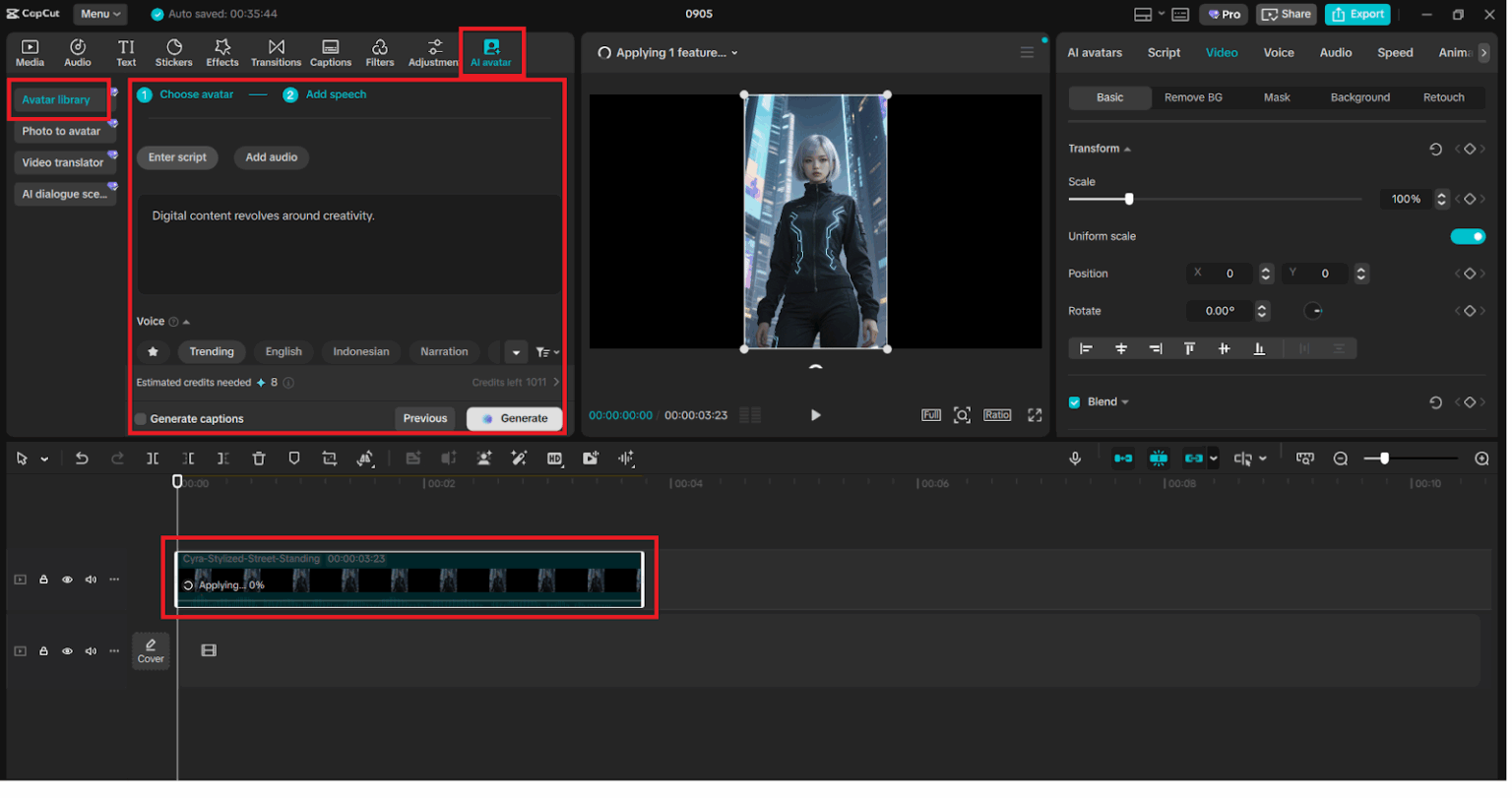Click the Generate button
Image resolution: width=1512 pixels, height=798 pixels.
coord(516,420)
